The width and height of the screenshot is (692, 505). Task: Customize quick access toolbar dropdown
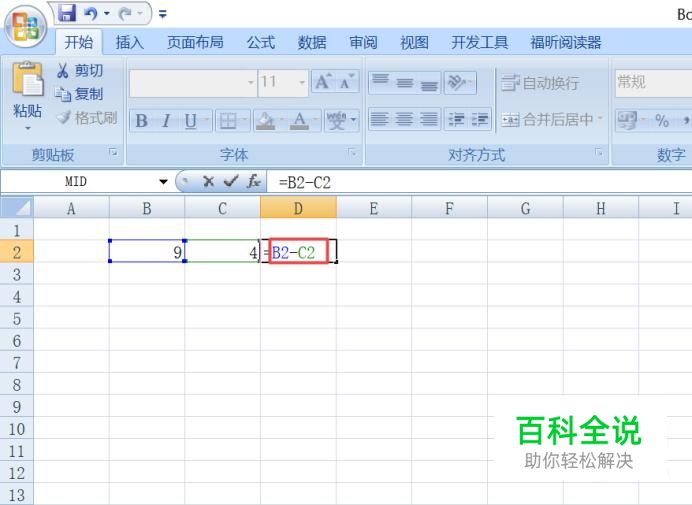(x=163, y=15)
